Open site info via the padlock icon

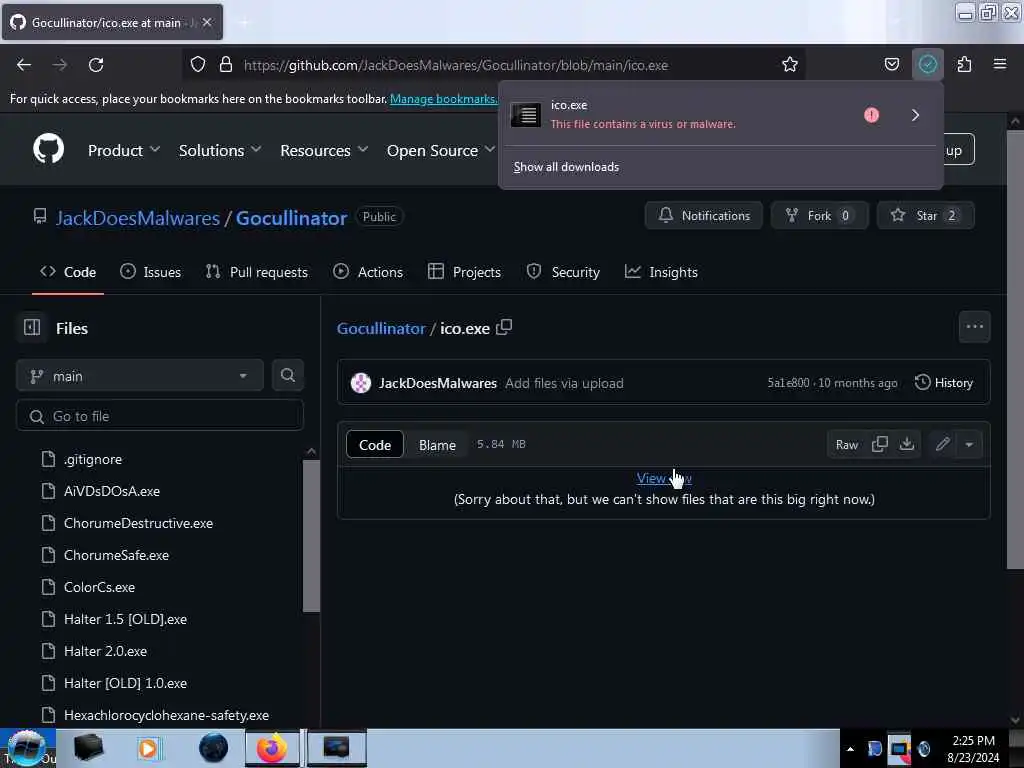point(226,64)
